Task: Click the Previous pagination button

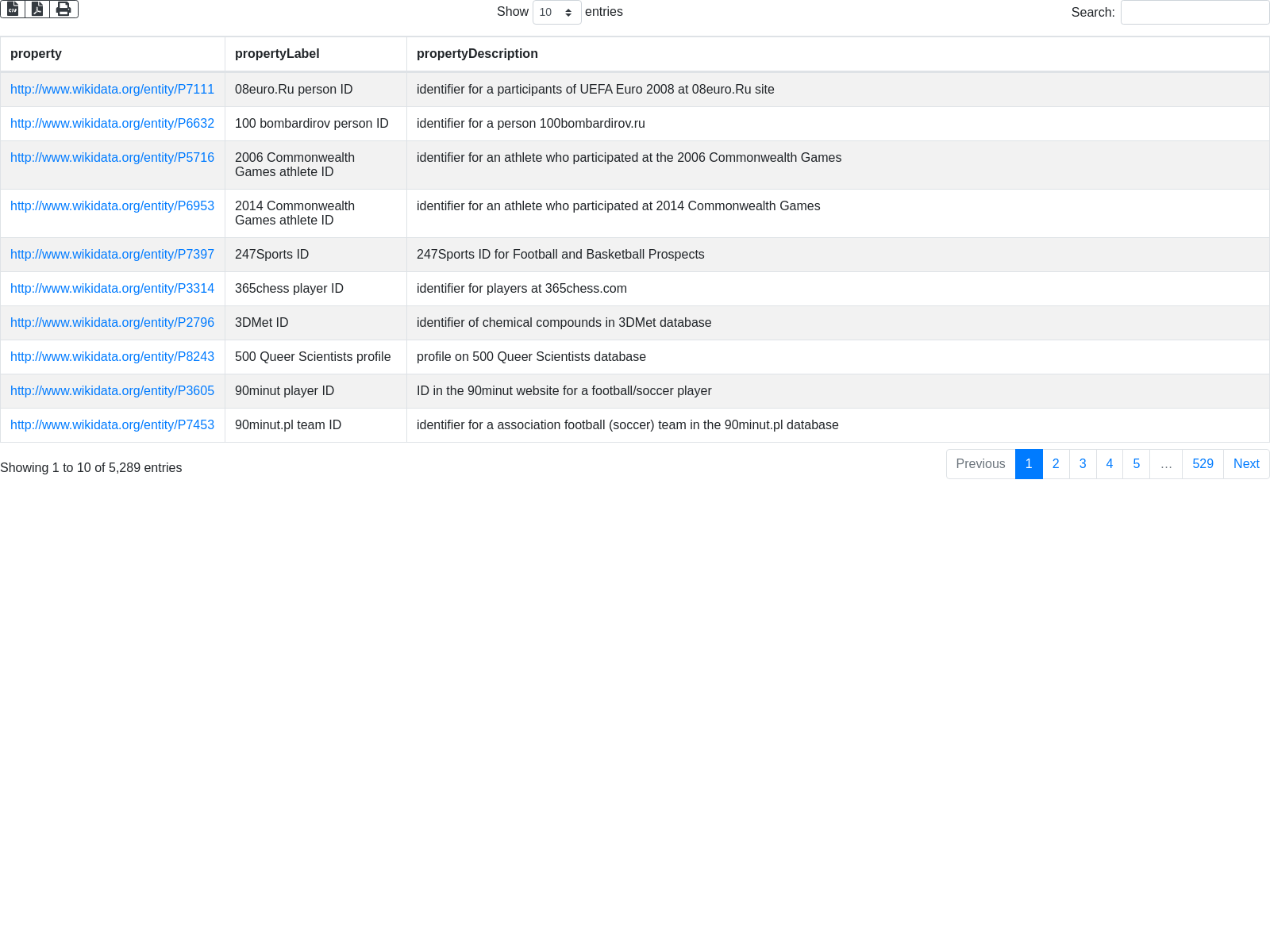Action: tap(980, 464)
